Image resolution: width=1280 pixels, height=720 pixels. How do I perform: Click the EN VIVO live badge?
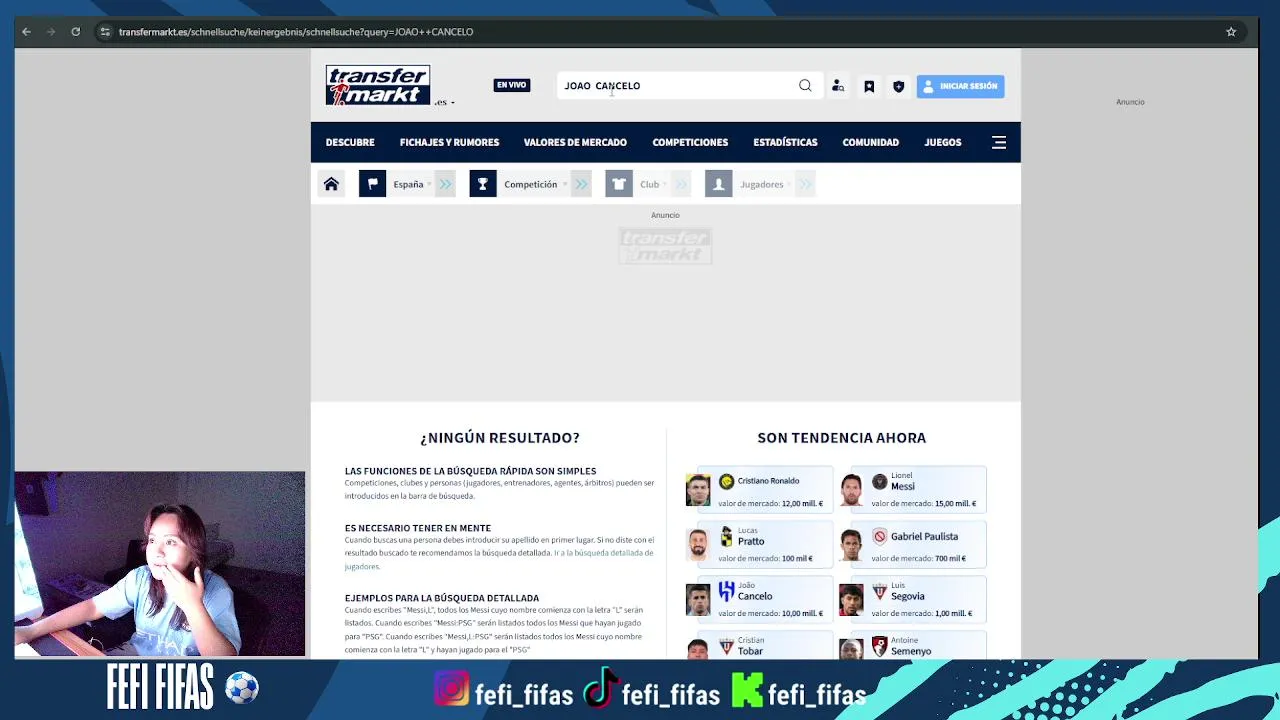511,85
